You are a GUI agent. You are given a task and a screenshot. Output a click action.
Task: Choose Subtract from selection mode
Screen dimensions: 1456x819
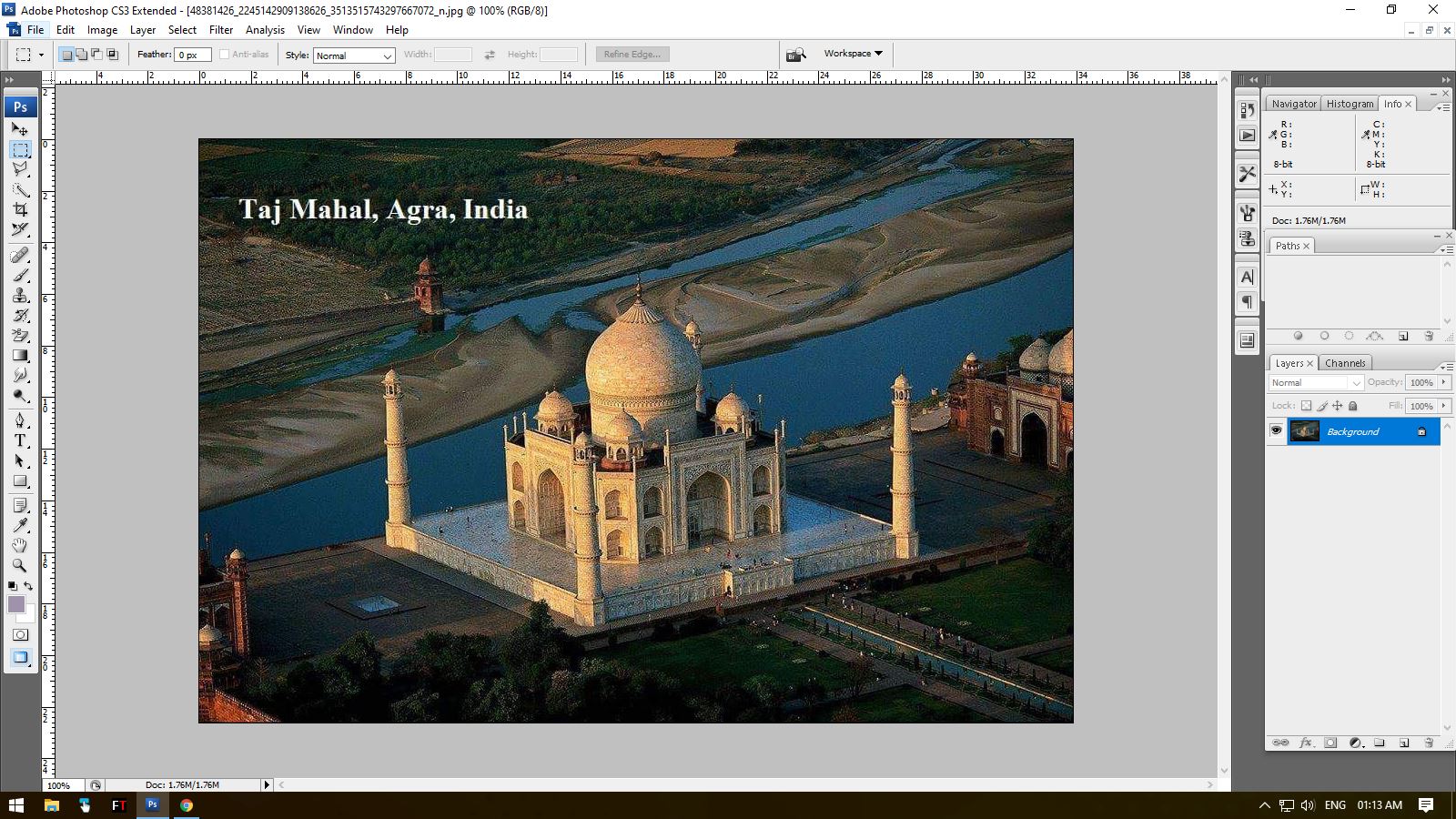click(x=97, y=55)
